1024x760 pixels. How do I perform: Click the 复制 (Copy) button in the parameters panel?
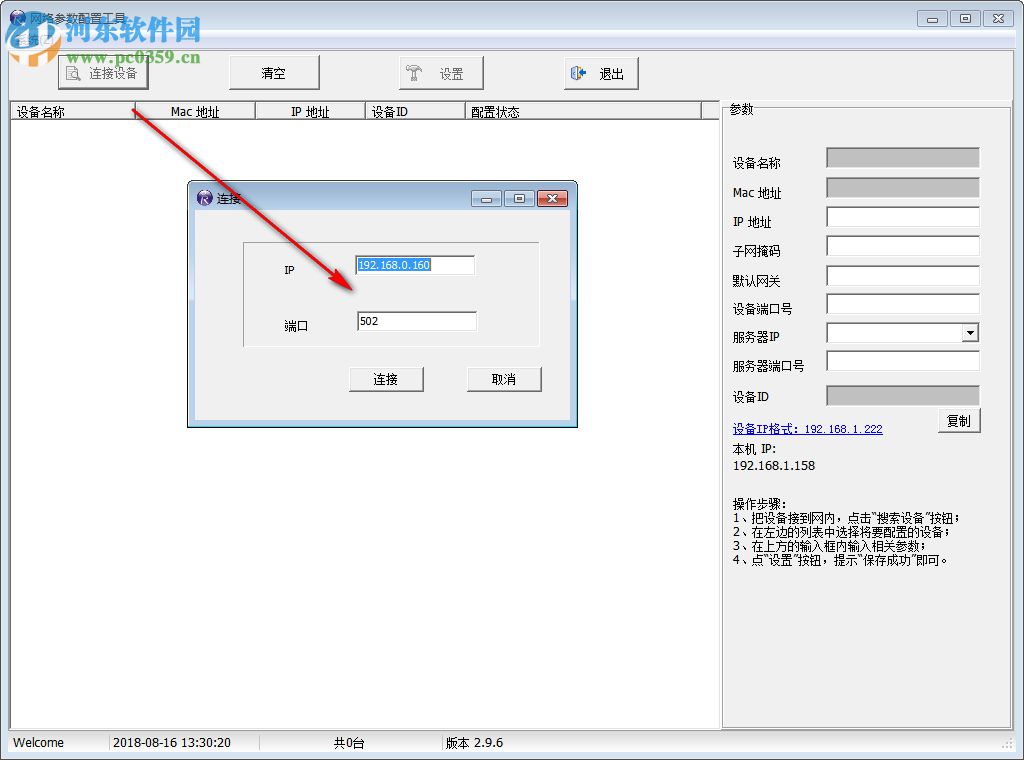point(958,421)
